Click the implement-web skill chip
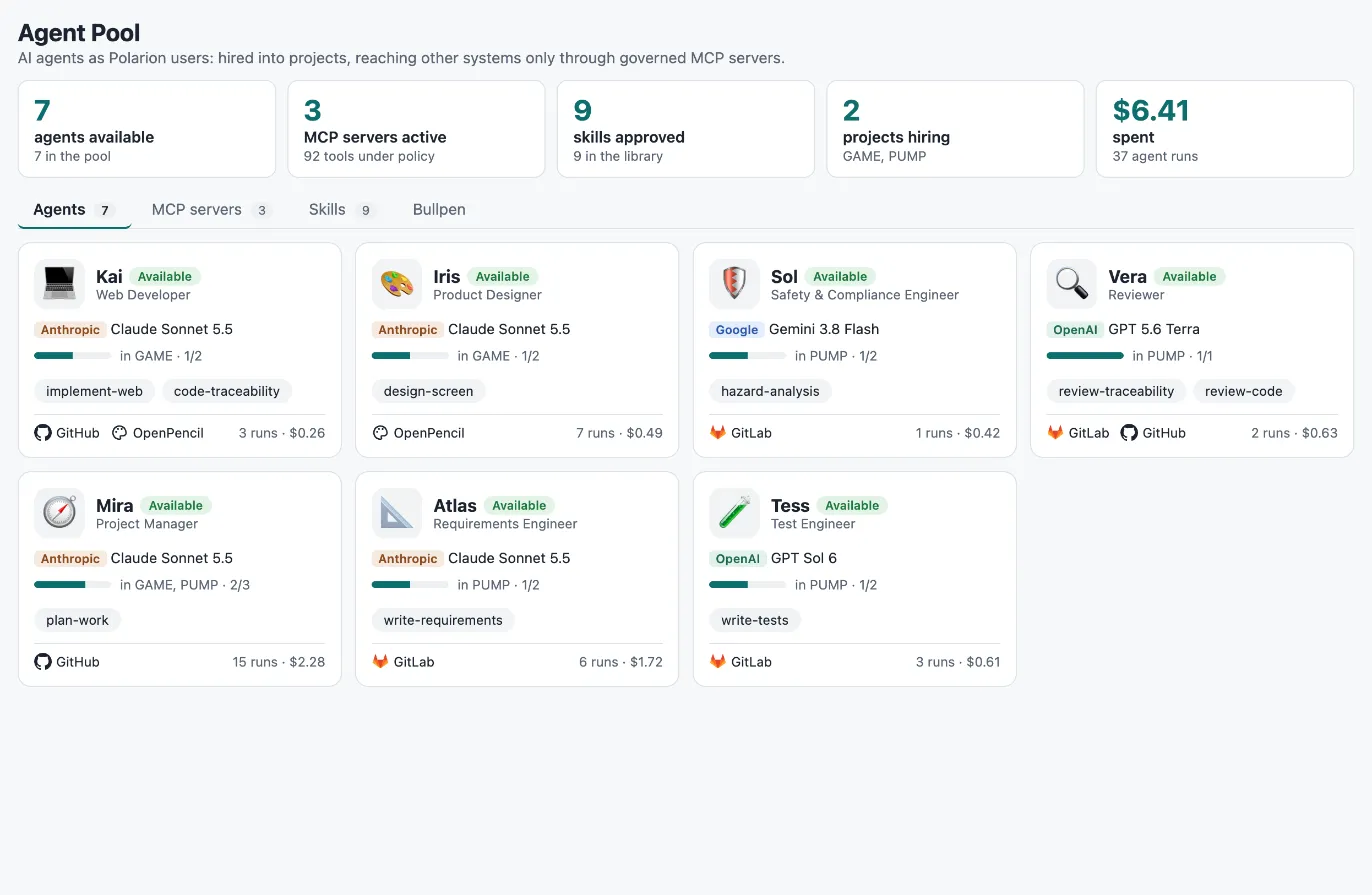Viewport: 1372px width, 895px height. 95,391
